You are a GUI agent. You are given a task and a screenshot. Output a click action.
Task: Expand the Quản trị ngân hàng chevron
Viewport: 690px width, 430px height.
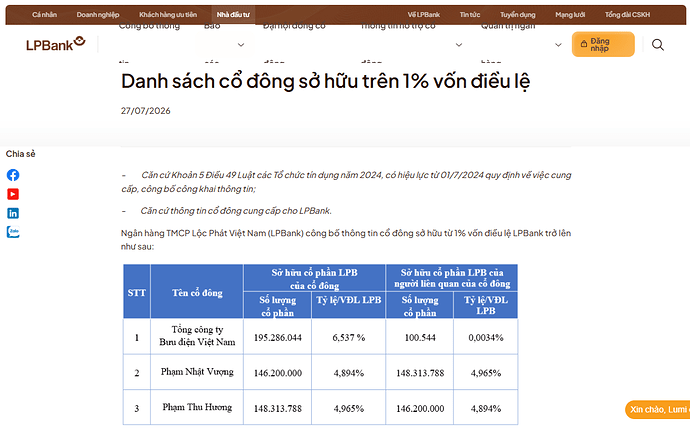coord(558,45)
